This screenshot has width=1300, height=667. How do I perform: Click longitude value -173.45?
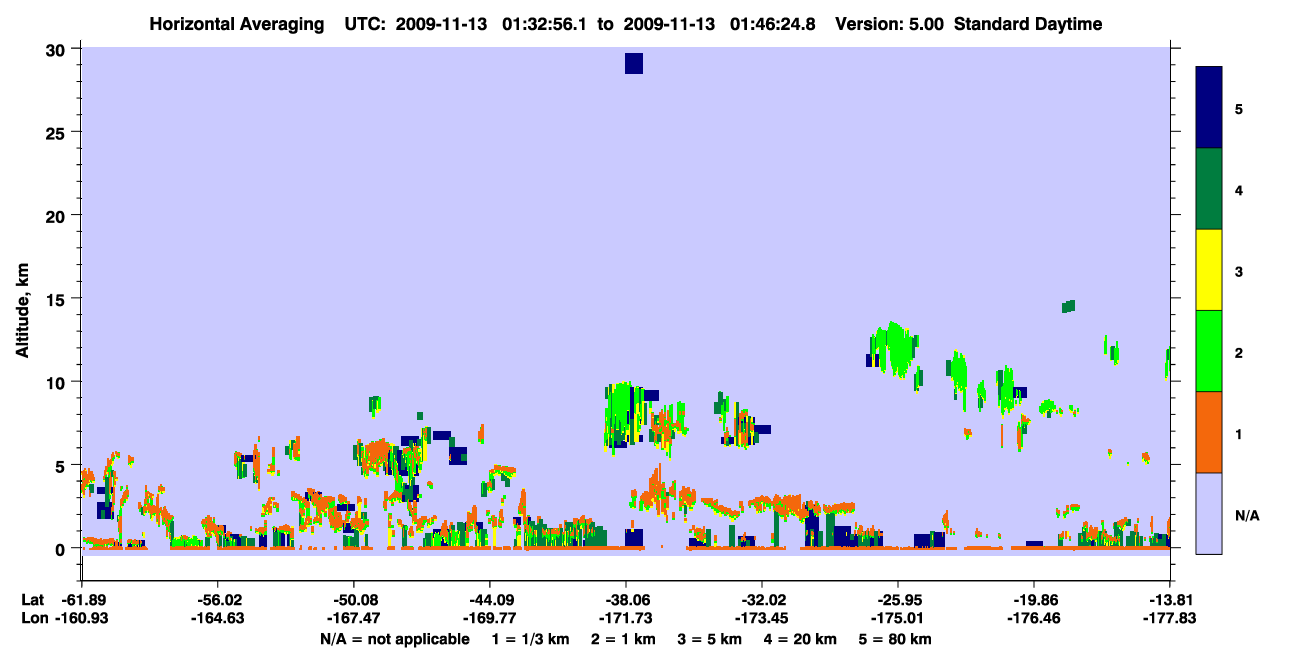[x=762, y=618]
